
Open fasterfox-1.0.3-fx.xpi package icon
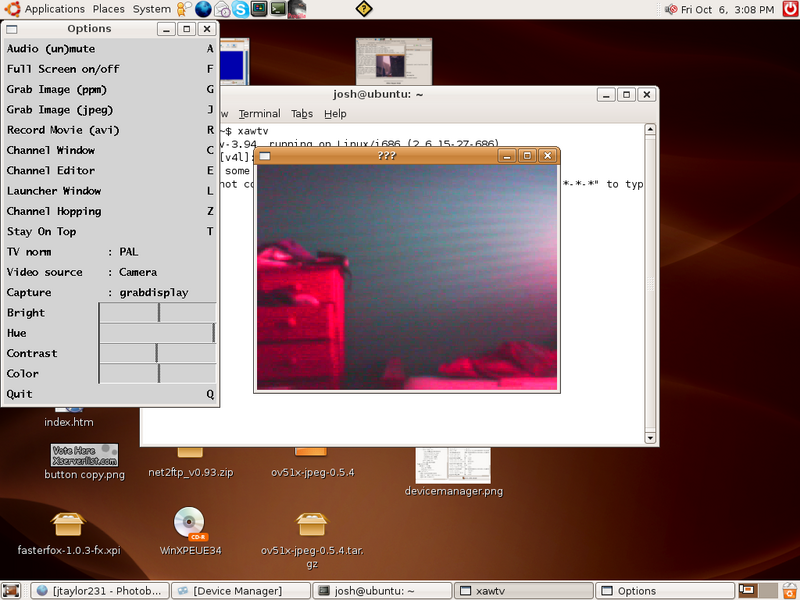tap(69, 524)
